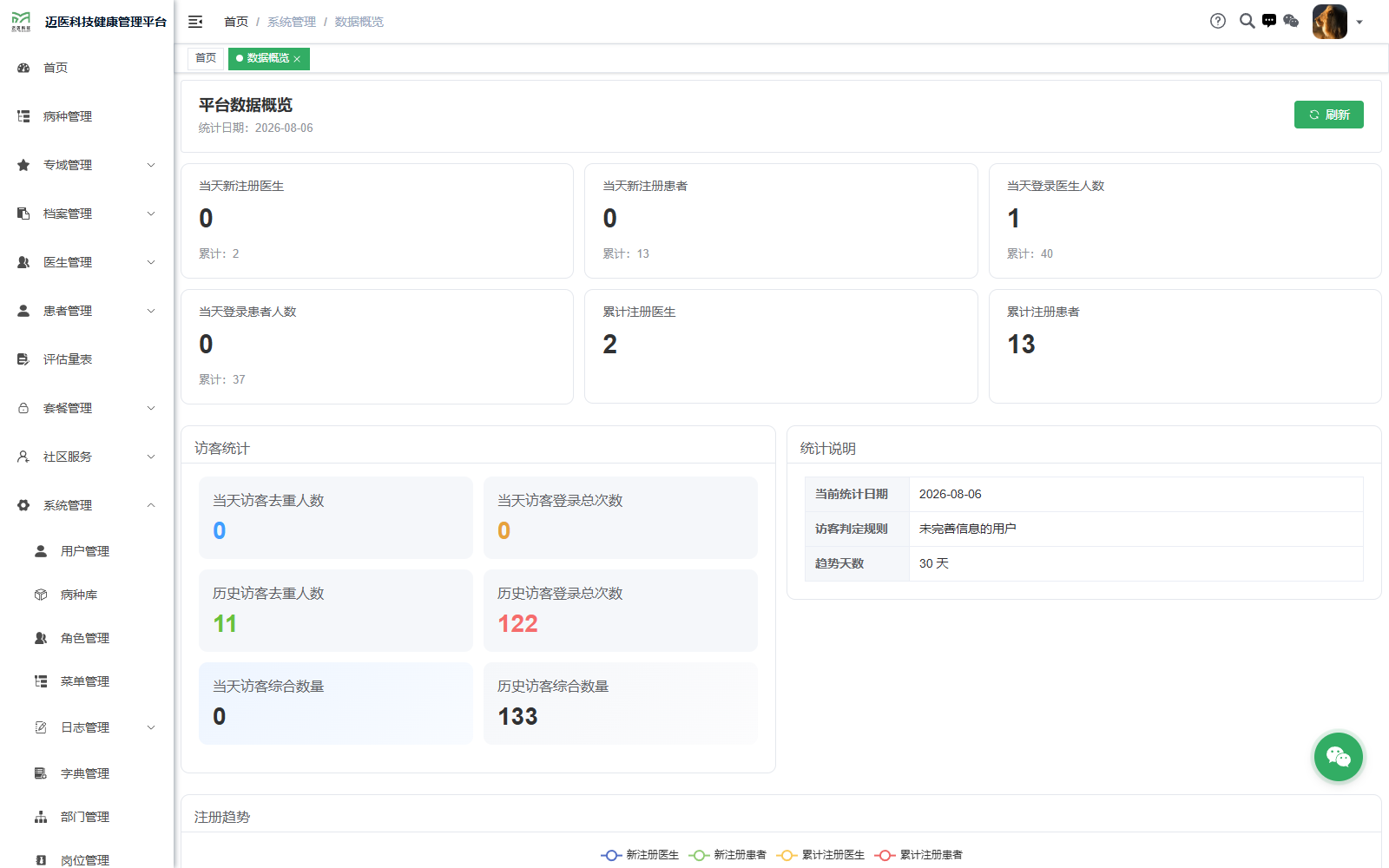The image size is (1389, 868).
Task: Toggle the 累计注册患者 legend series
Action: pyautogui.click(x=918, y=855)
